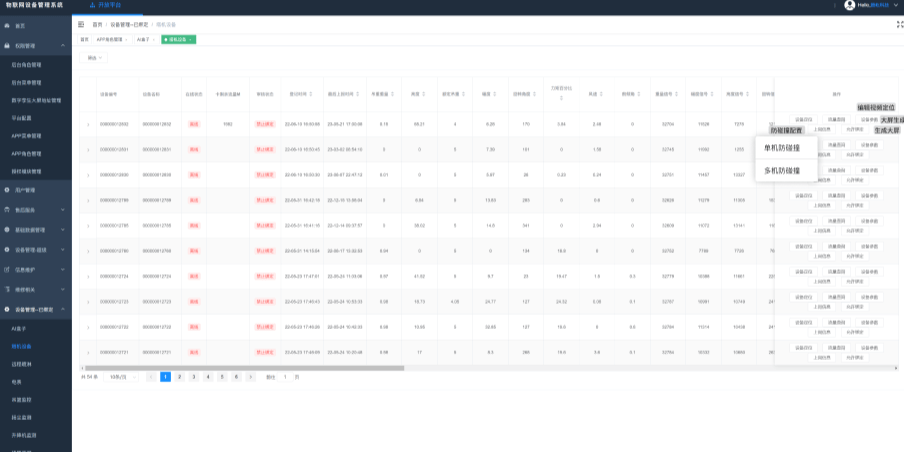Click the user avatar icon

point(850,5)
